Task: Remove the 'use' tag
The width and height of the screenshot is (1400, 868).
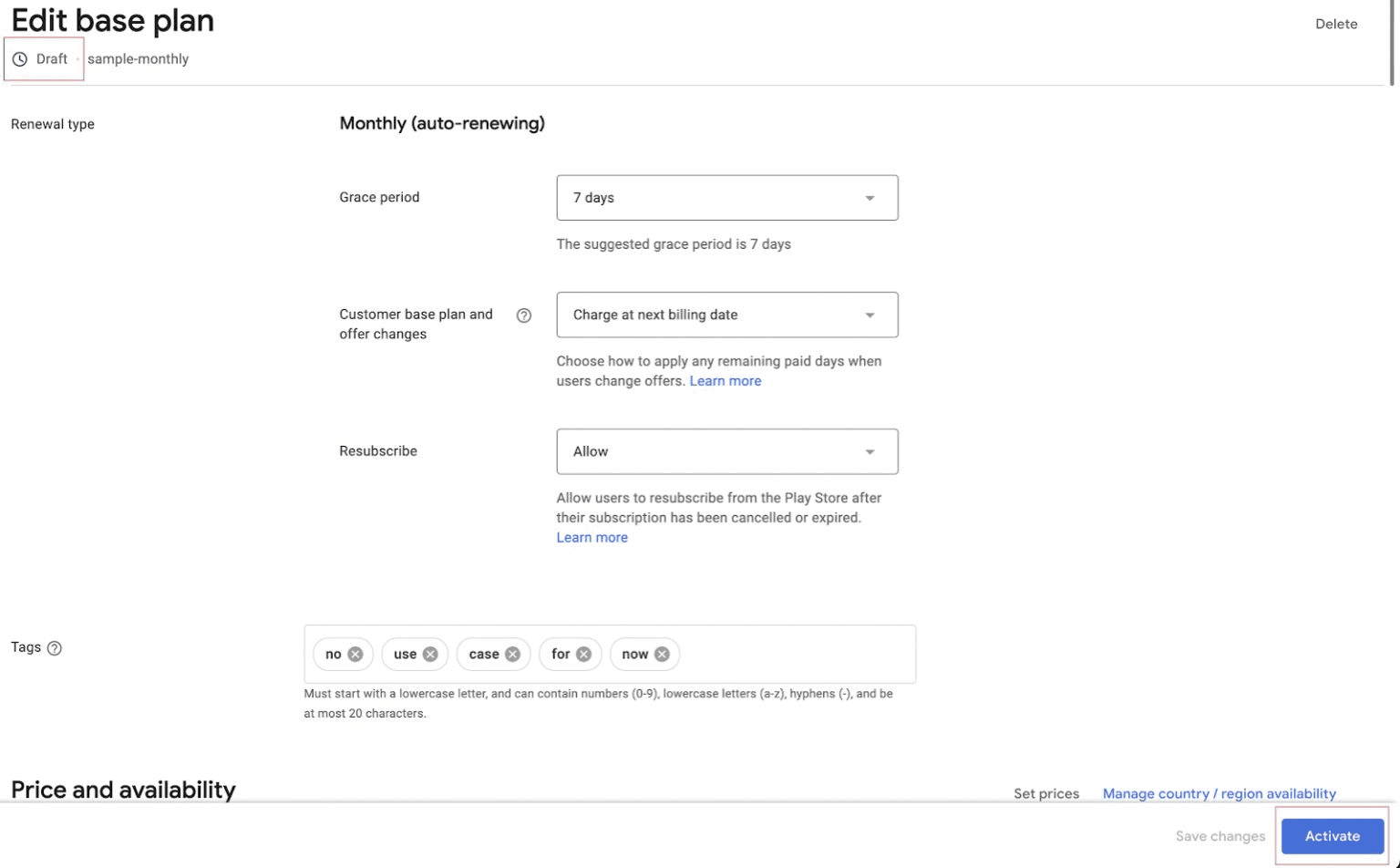Action: pos(431,654)
